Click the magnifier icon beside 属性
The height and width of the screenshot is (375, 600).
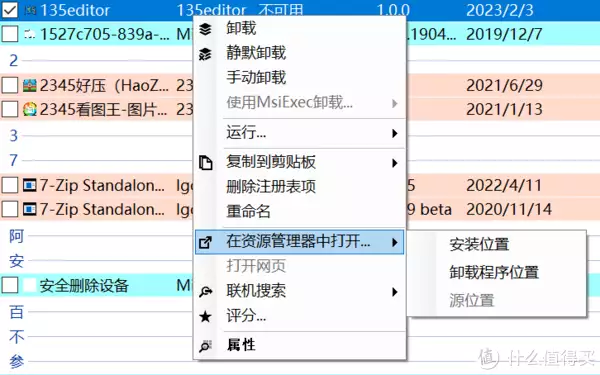[205, 346]
